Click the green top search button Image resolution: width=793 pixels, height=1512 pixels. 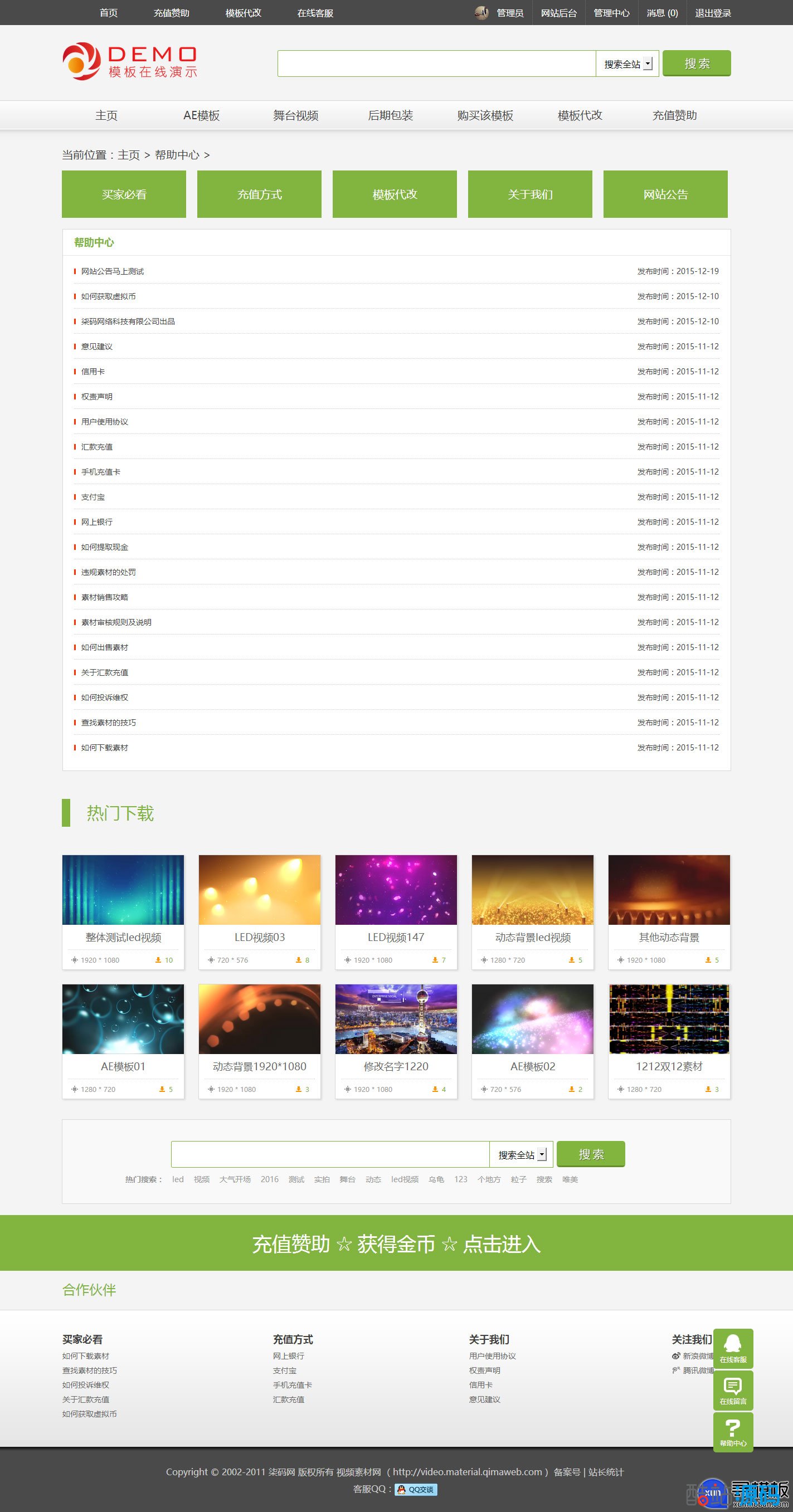[x=696, y=64]
